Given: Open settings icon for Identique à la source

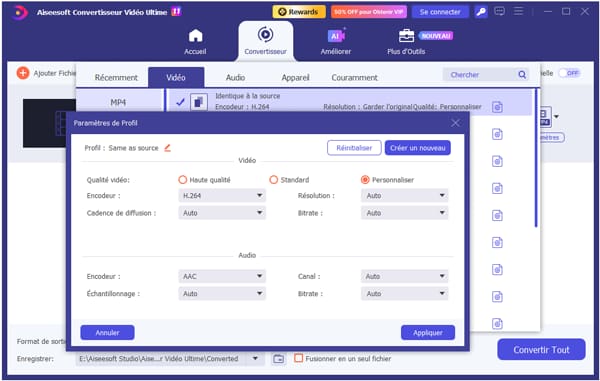Looking at the screenshot, I should pyautogui.click(x=497, y=107).
